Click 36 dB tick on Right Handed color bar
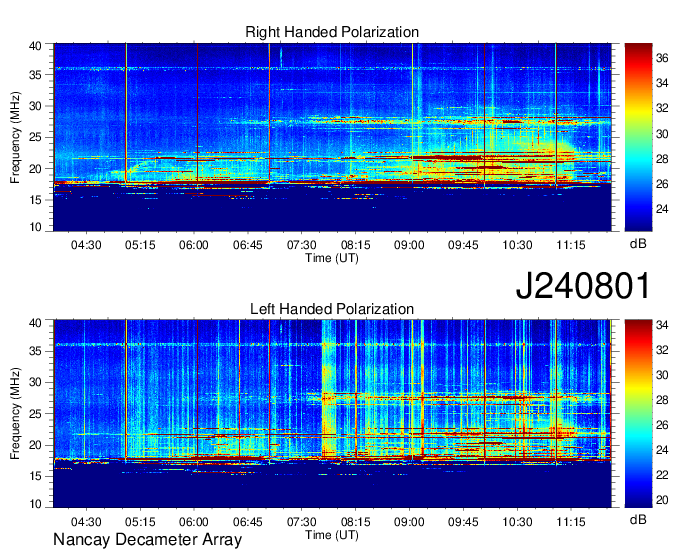The image size is (680, 552). (662, 58)
